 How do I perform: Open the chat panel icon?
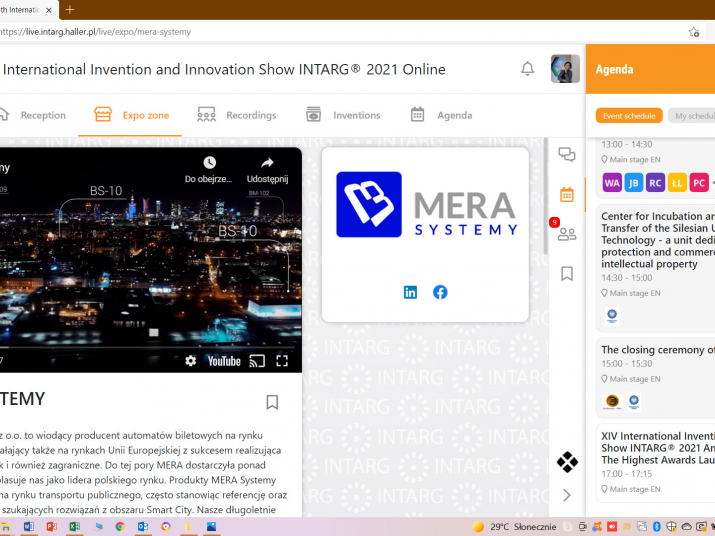click(567, 154)
